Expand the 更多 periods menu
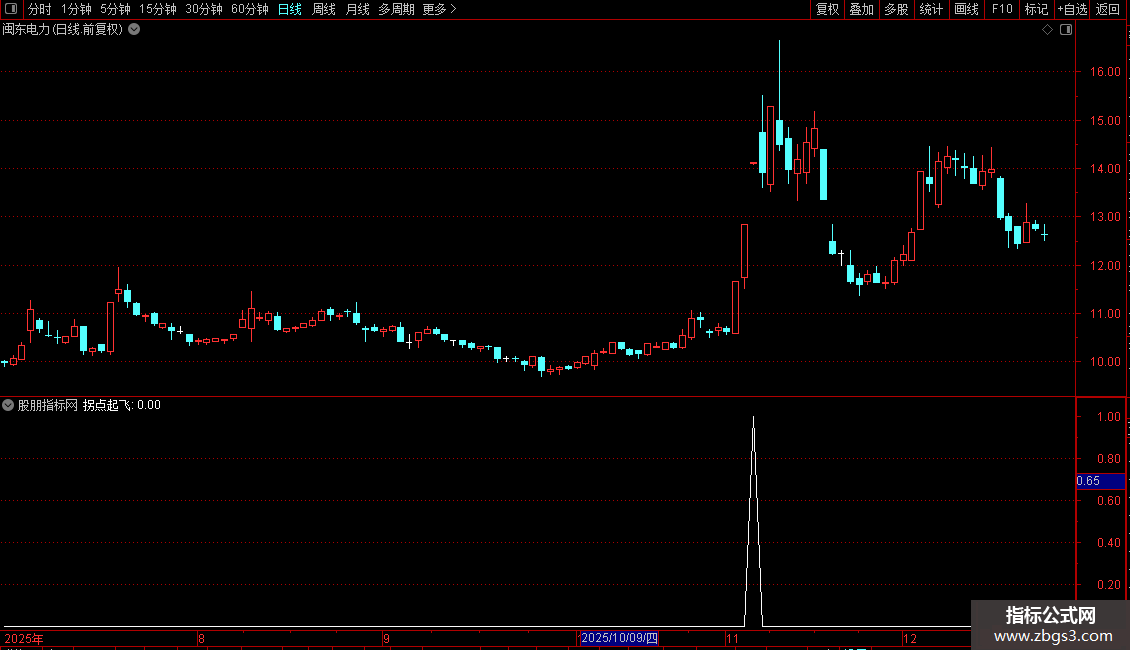This screenshot has width=1130, height=650. pos(440,9)
